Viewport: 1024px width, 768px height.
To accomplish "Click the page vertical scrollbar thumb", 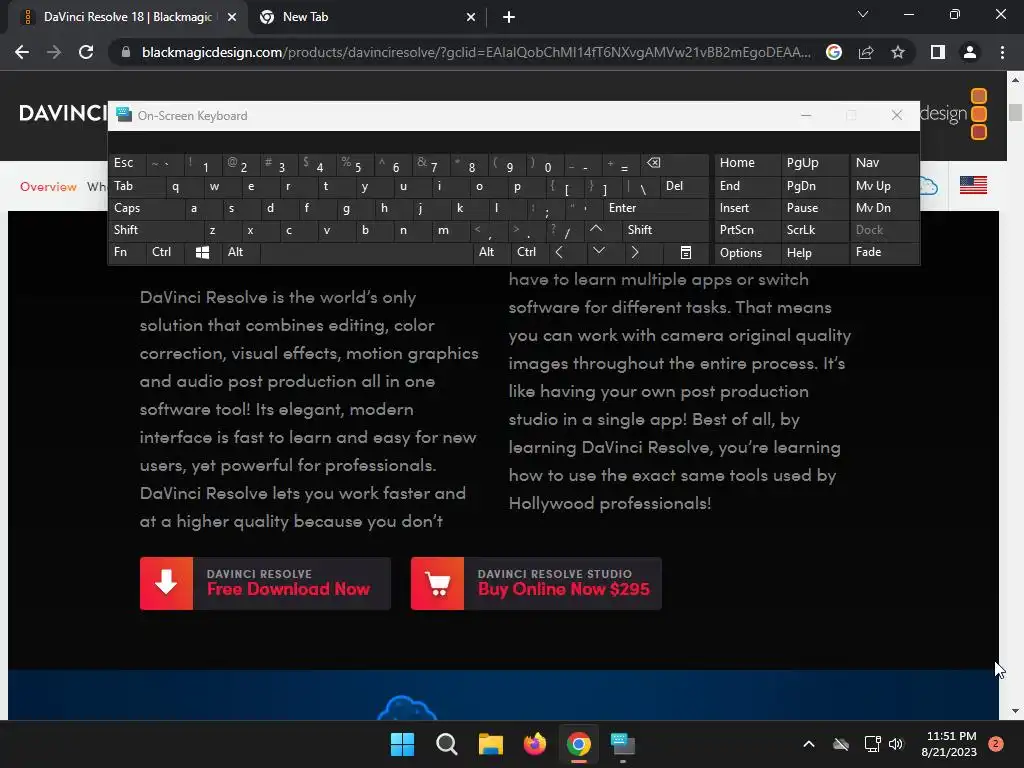I will point(1015,112).
